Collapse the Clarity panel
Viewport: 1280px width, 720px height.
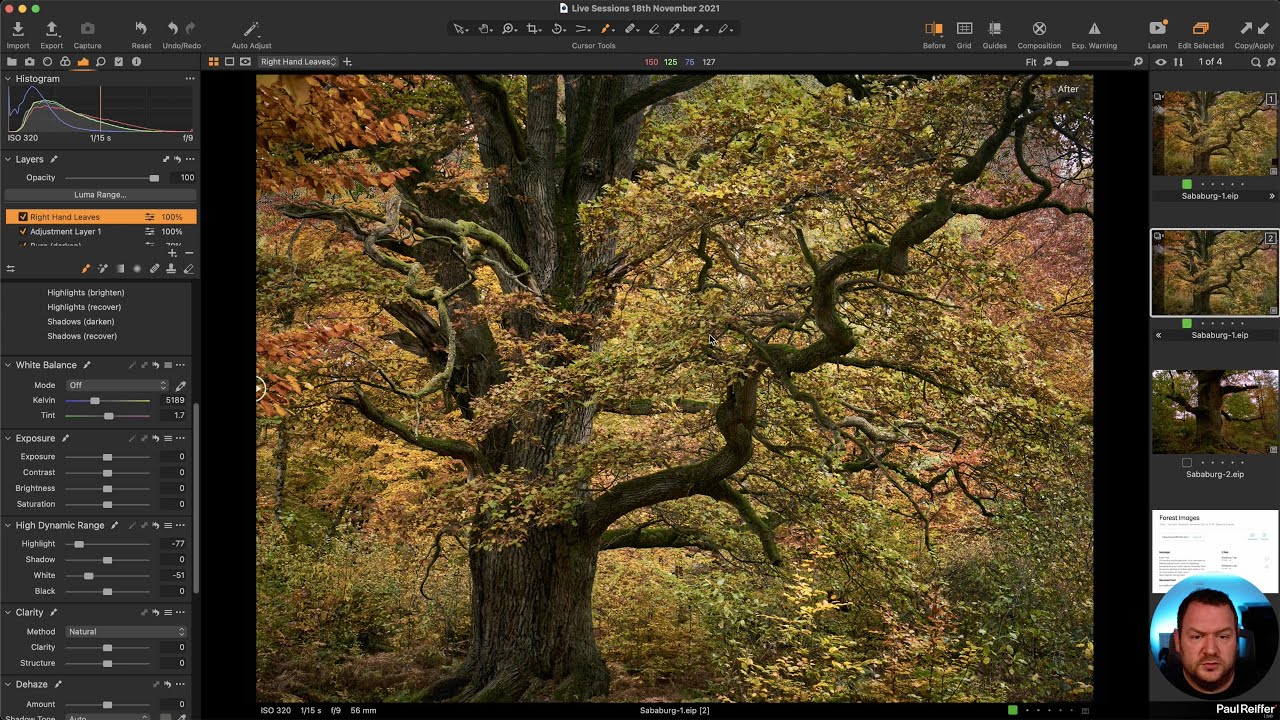click(x=8, y=612)
